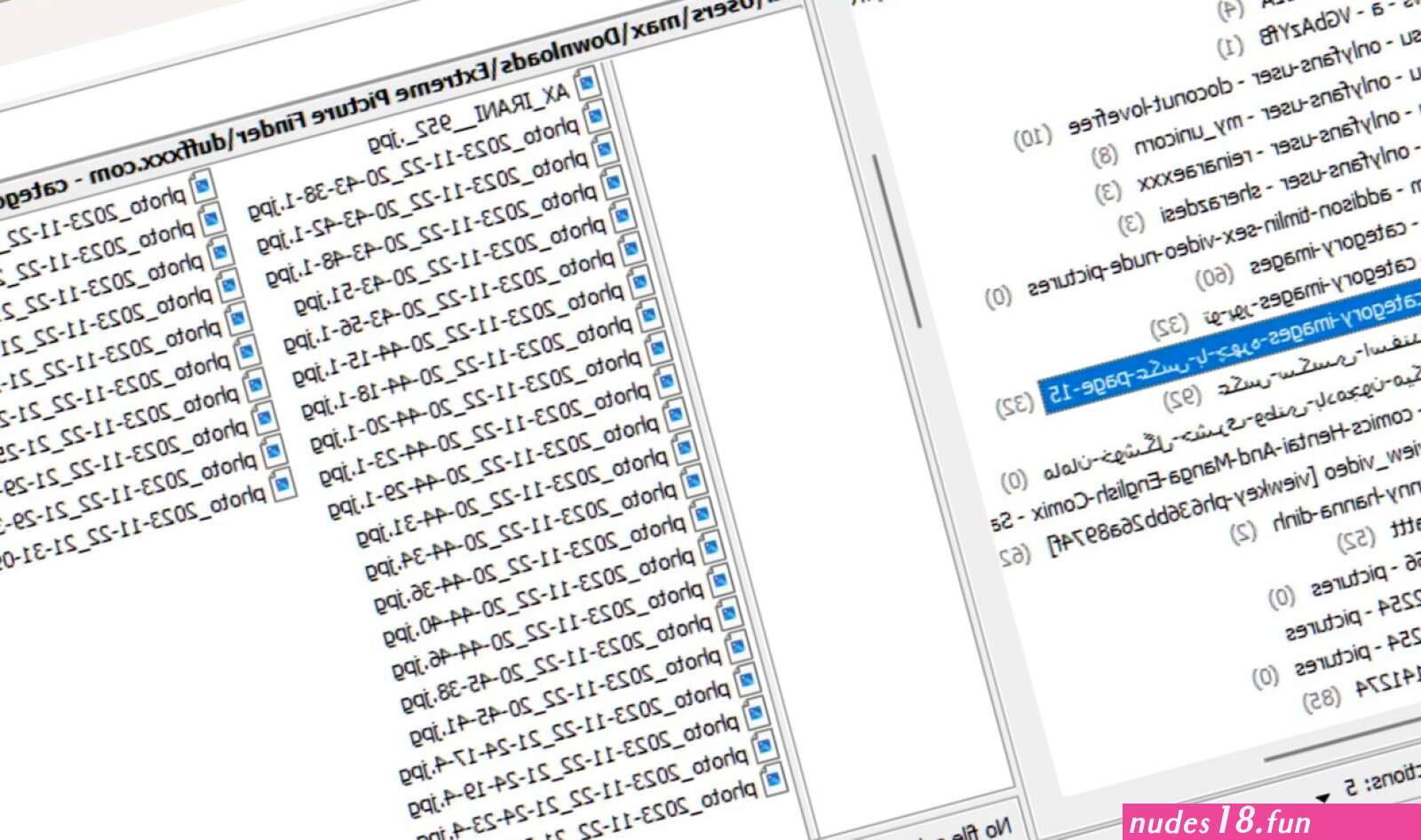The width and height of the screenshot is (1421, 840).
Task: Click the file icon of photo_2023-11-22_20-43-48-1.jpg
Action: (615, 183)
